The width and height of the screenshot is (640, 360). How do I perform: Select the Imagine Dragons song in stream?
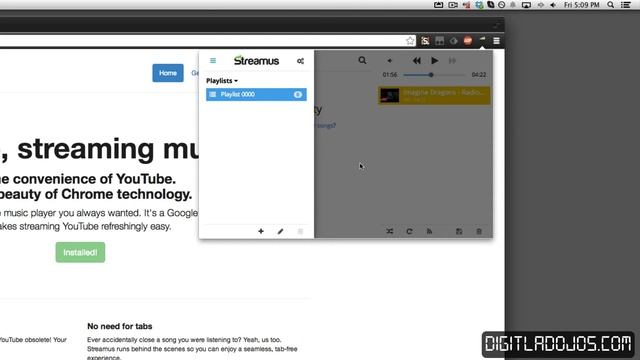pos(434,96)
